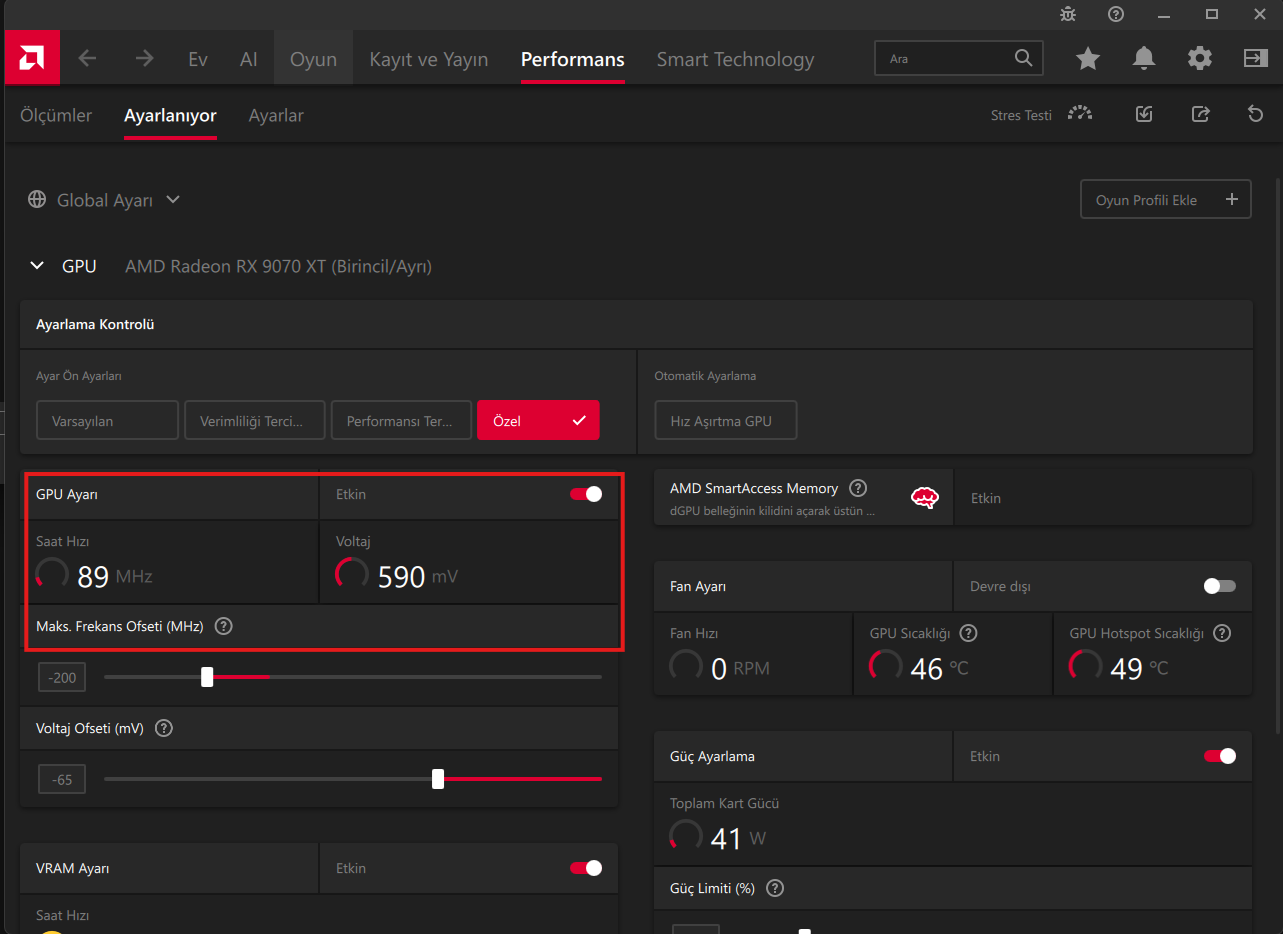
Task: Open notifications bell icon
Action: pyautogui.click(x=1144, y=59)
